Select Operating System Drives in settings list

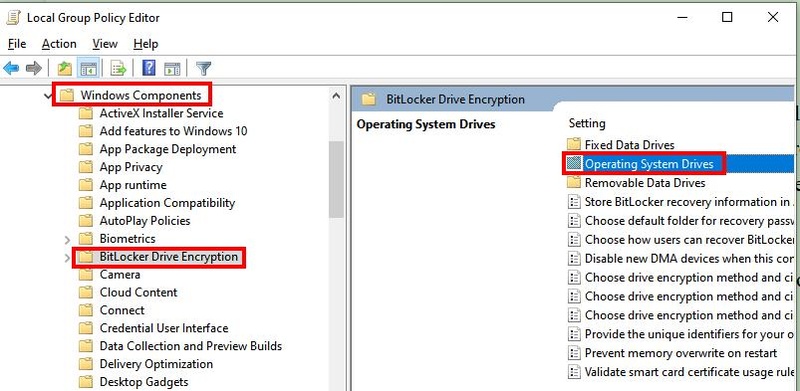tap(649, 164)
